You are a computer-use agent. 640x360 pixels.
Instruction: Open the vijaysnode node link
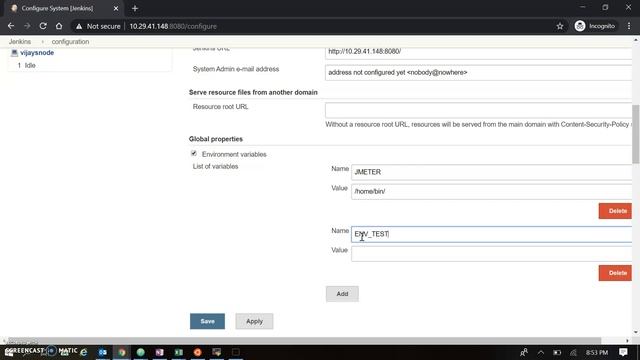37,53
